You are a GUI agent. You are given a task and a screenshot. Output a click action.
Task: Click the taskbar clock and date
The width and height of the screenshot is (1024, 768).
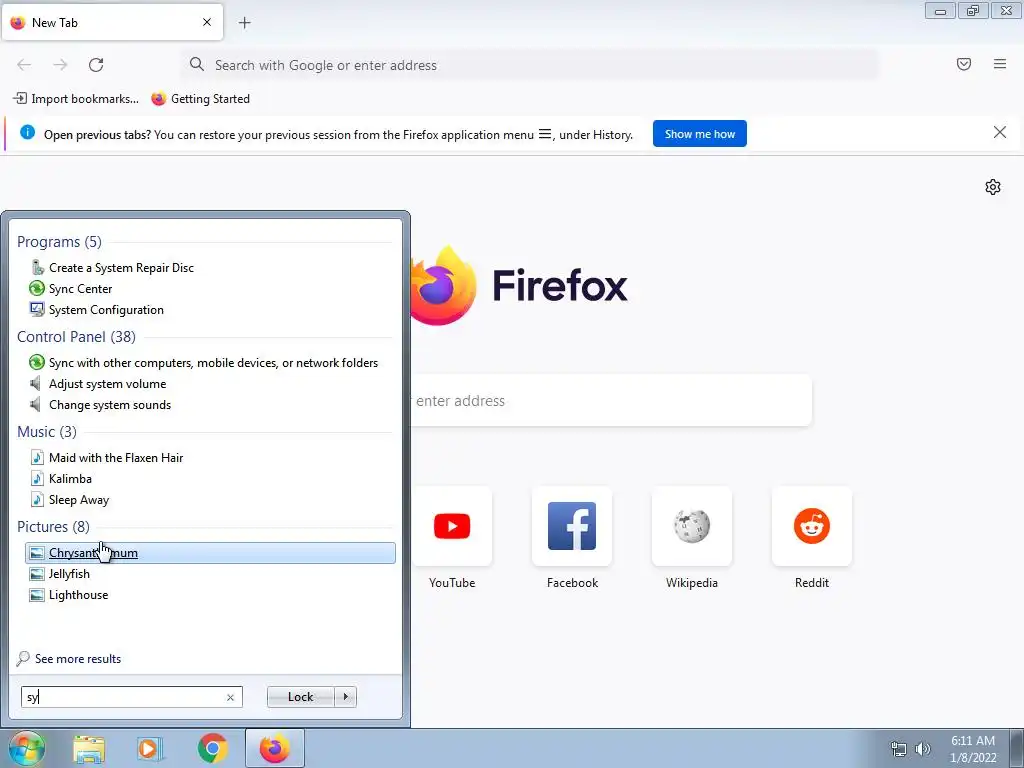click(x=973, y=749)
